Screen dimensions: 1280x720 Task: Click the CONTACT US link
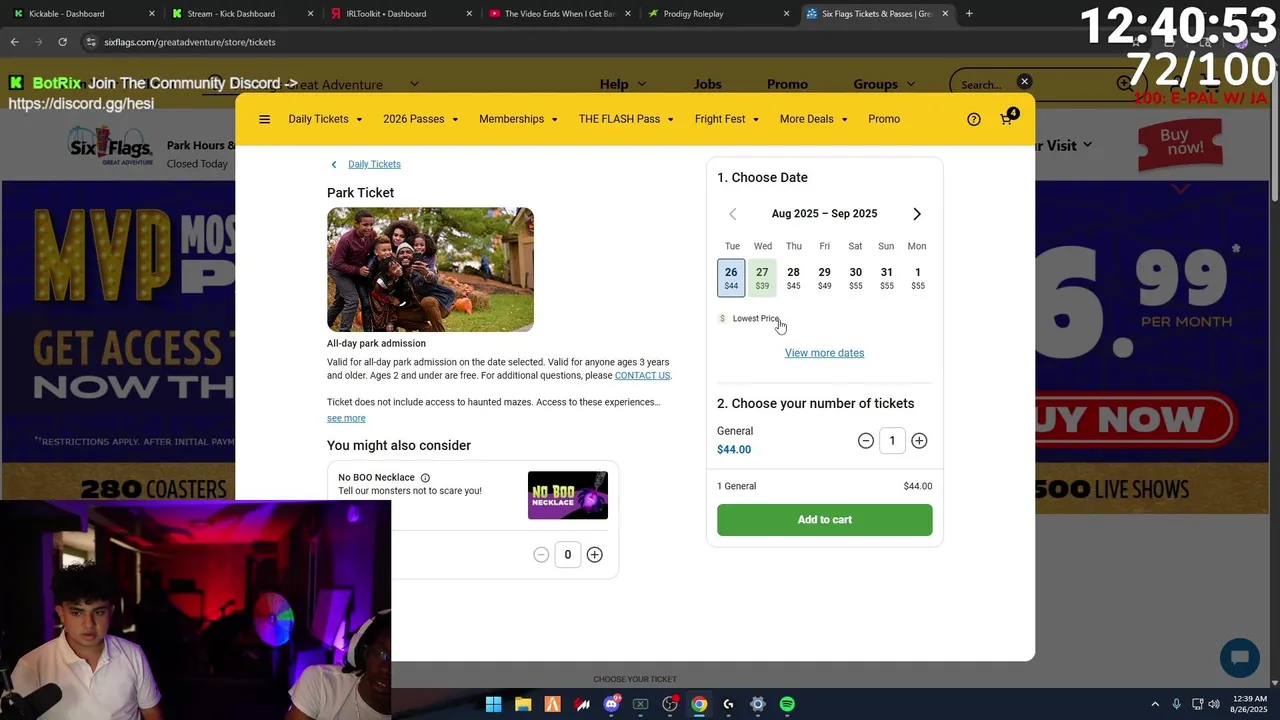[x=642, y=376]
